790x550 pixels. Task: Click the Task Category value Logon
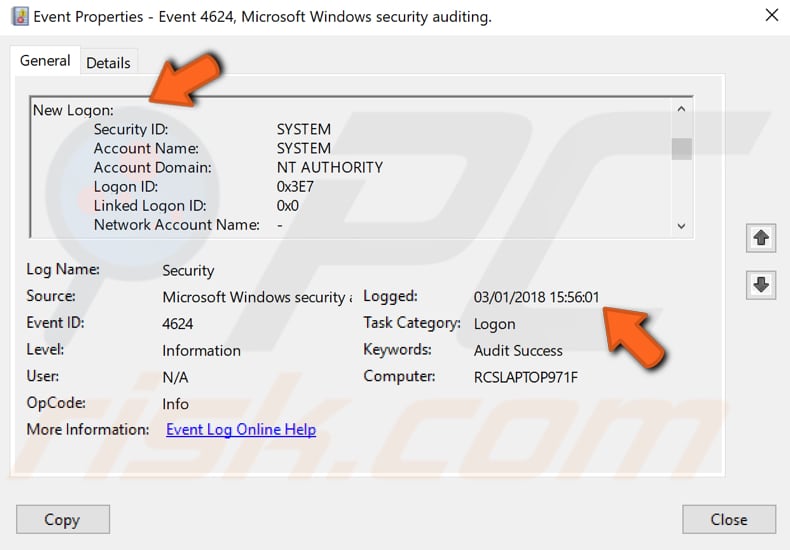[494, 324]
